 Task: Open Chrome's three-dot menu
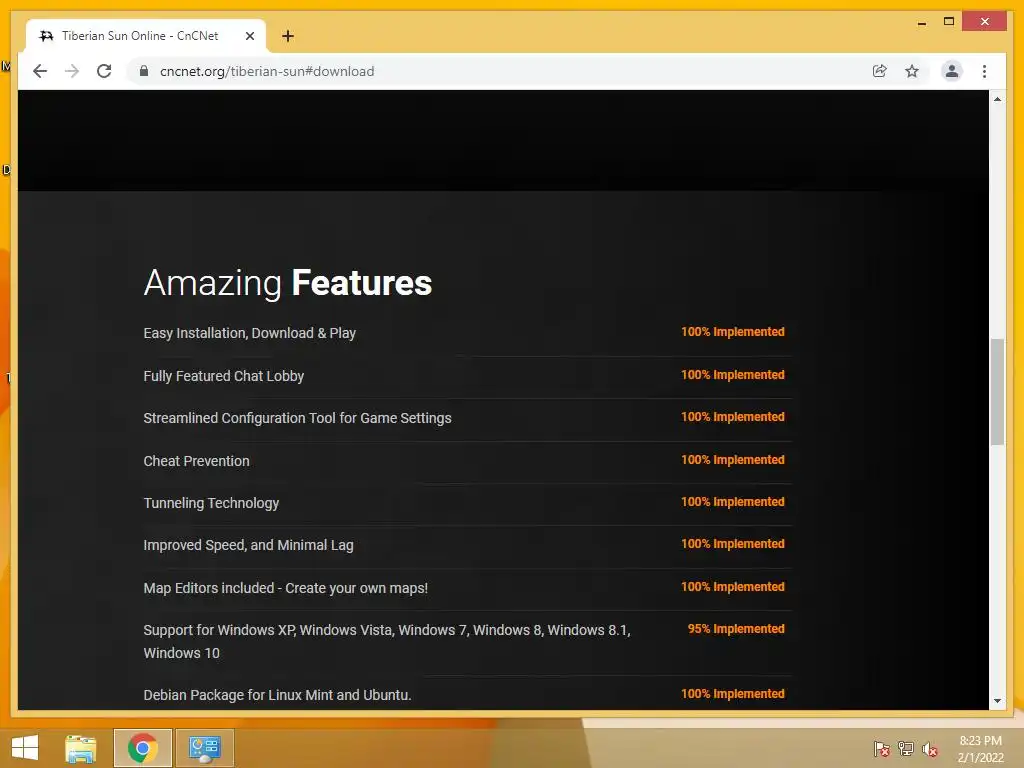pyautogui.click(x=984, y=71)
